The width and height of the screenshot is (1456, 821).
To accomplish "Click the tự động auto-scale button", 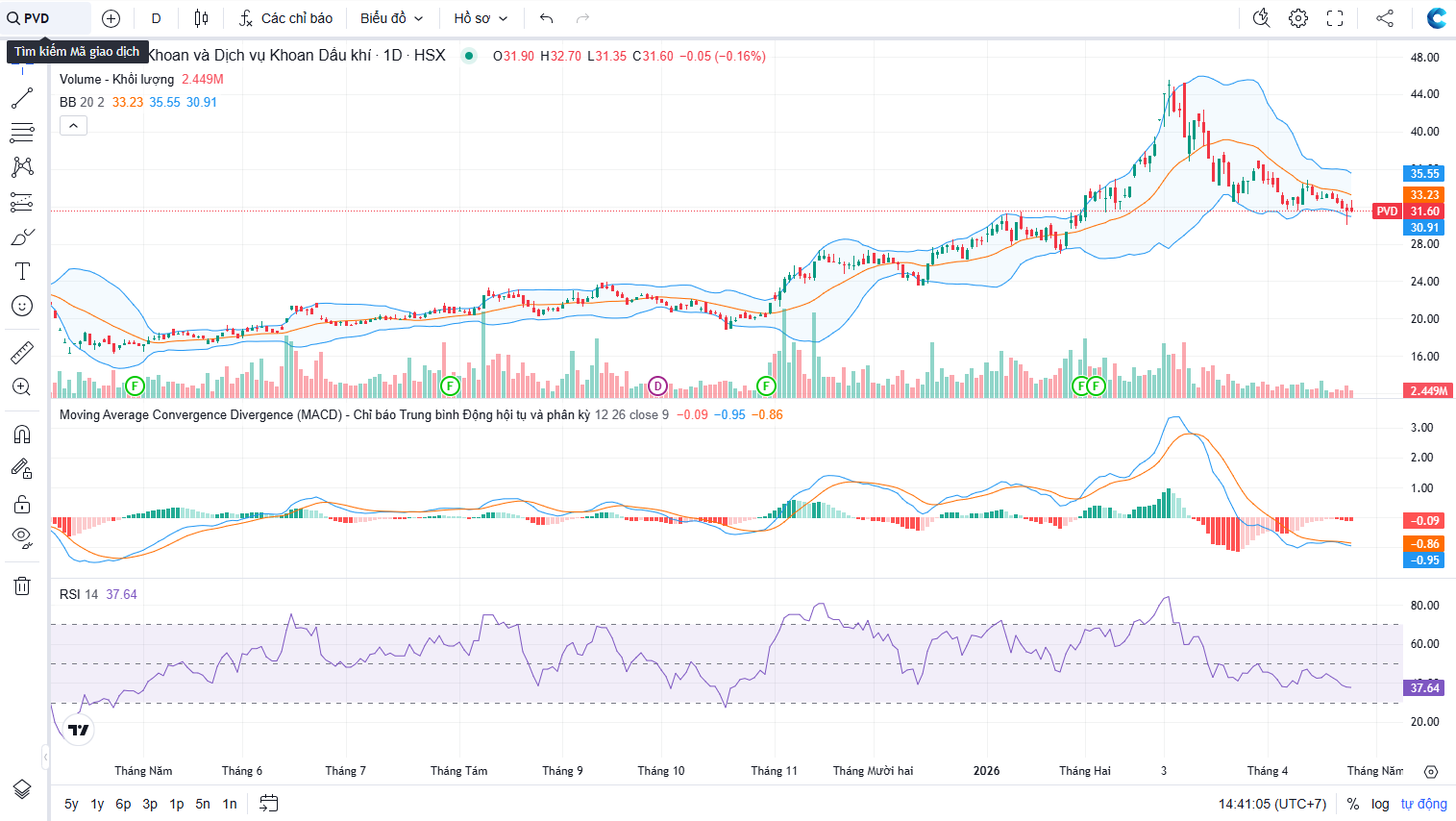I will (x=1423, y=804).
